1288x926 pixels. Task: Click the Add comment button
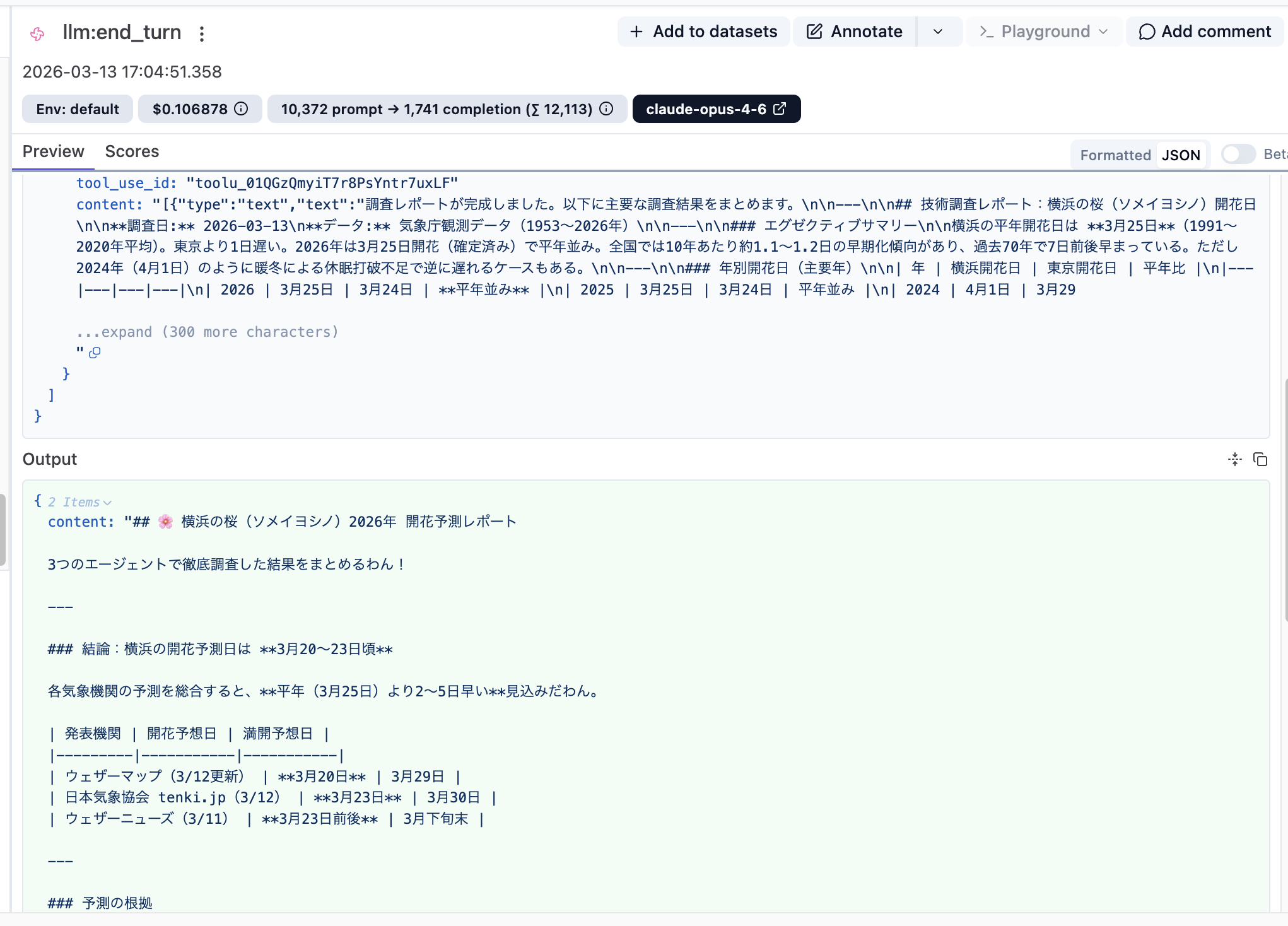point(1205,32)
